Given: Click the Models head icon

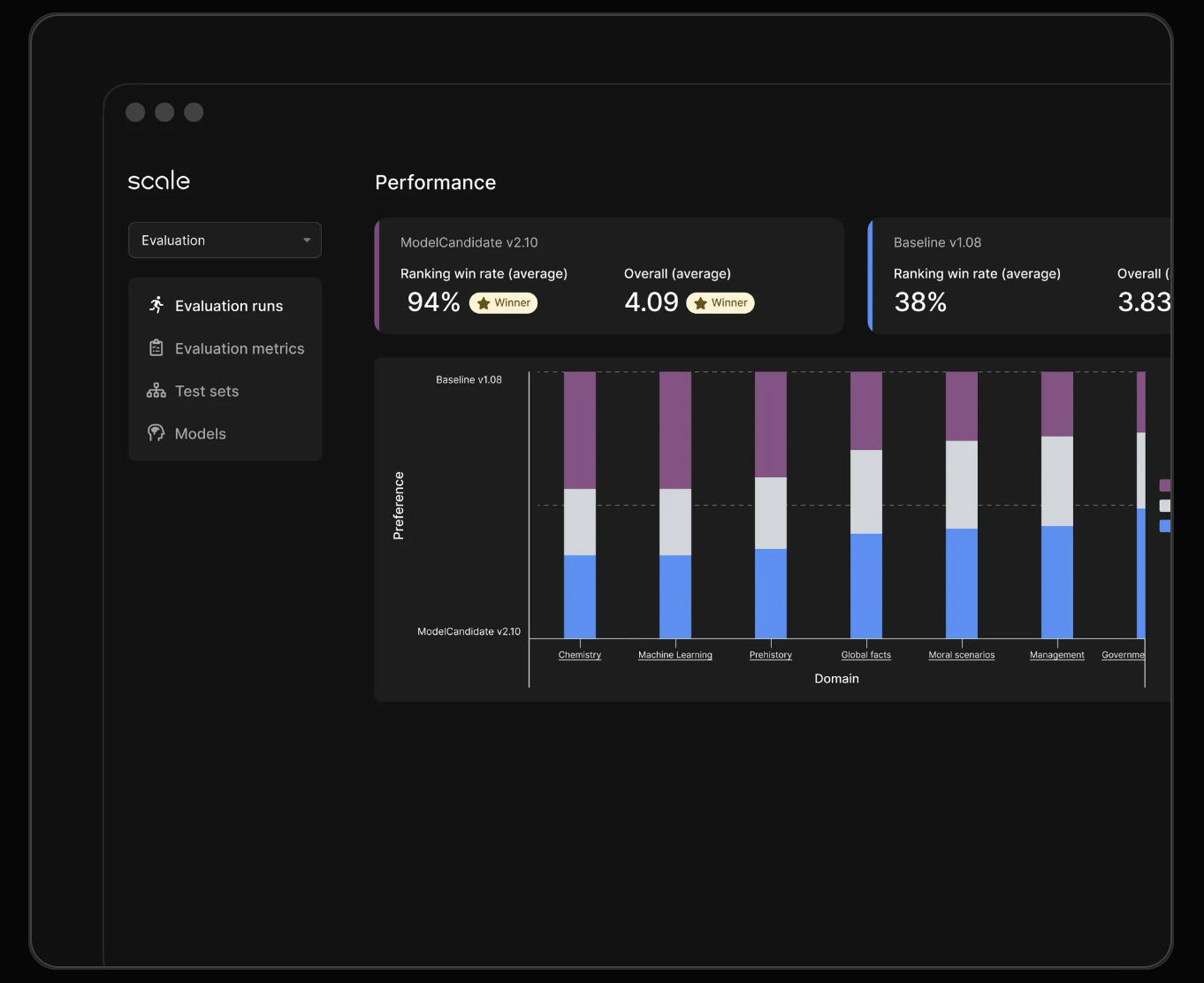Looking at the screenshot, I should (156, 433).
